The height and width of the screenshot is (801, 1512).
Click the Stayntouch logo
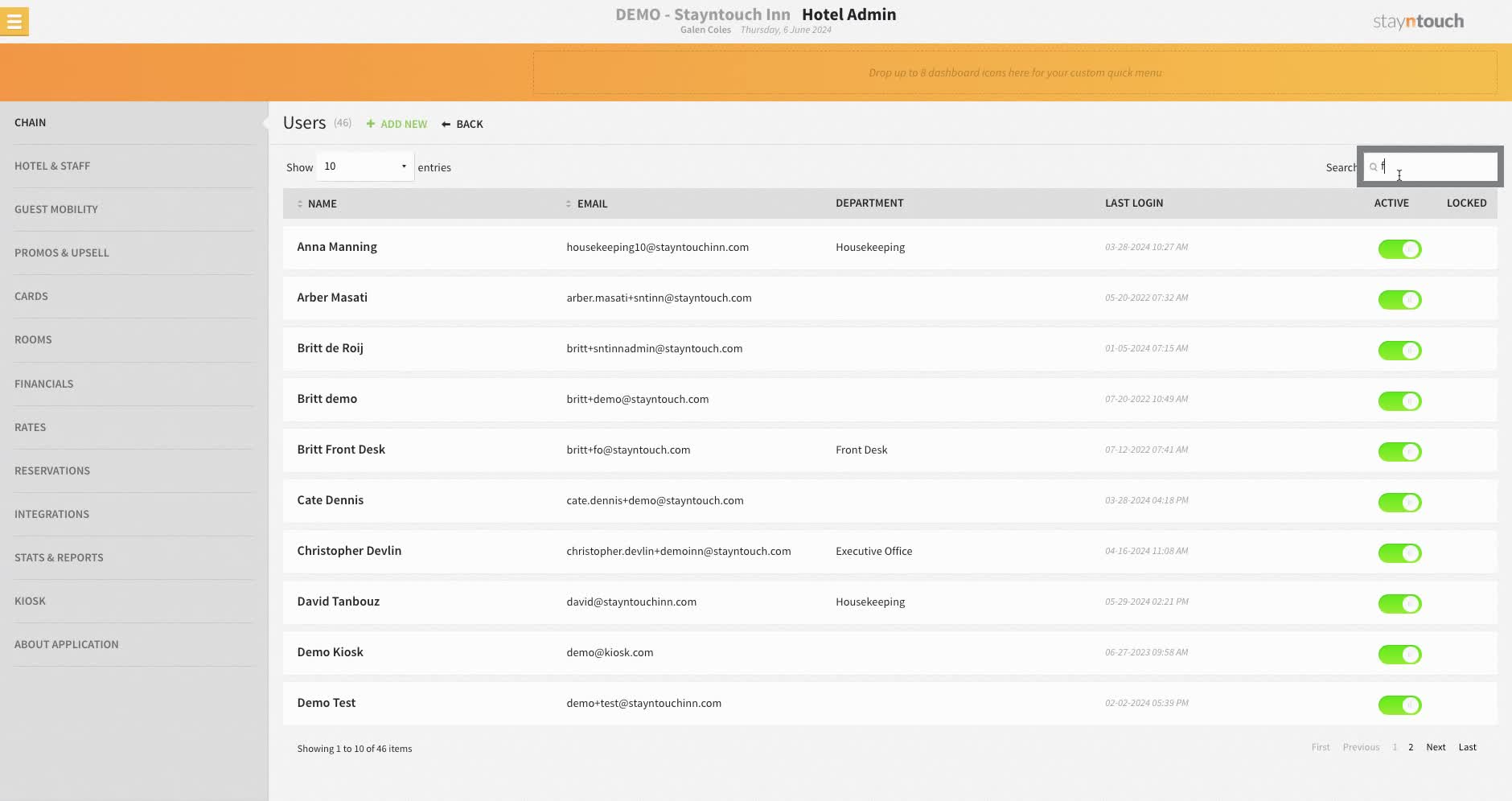click(x=1418, y=22)
